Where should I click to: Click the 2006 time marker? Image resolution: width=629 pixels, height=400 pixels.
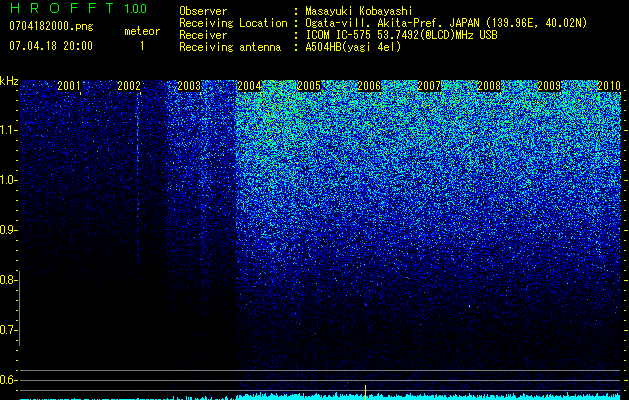coord(369,85)
